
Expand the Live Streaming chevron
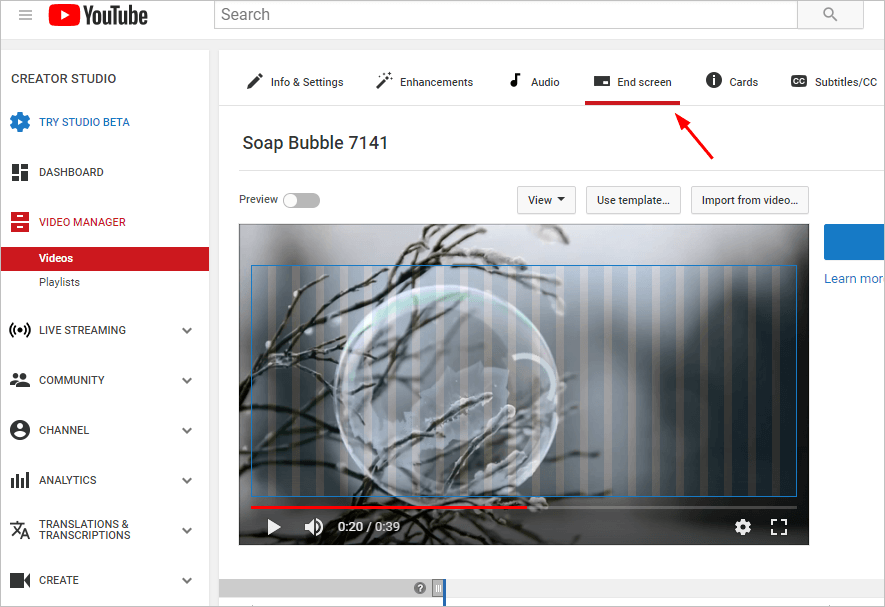coord(187,330)
